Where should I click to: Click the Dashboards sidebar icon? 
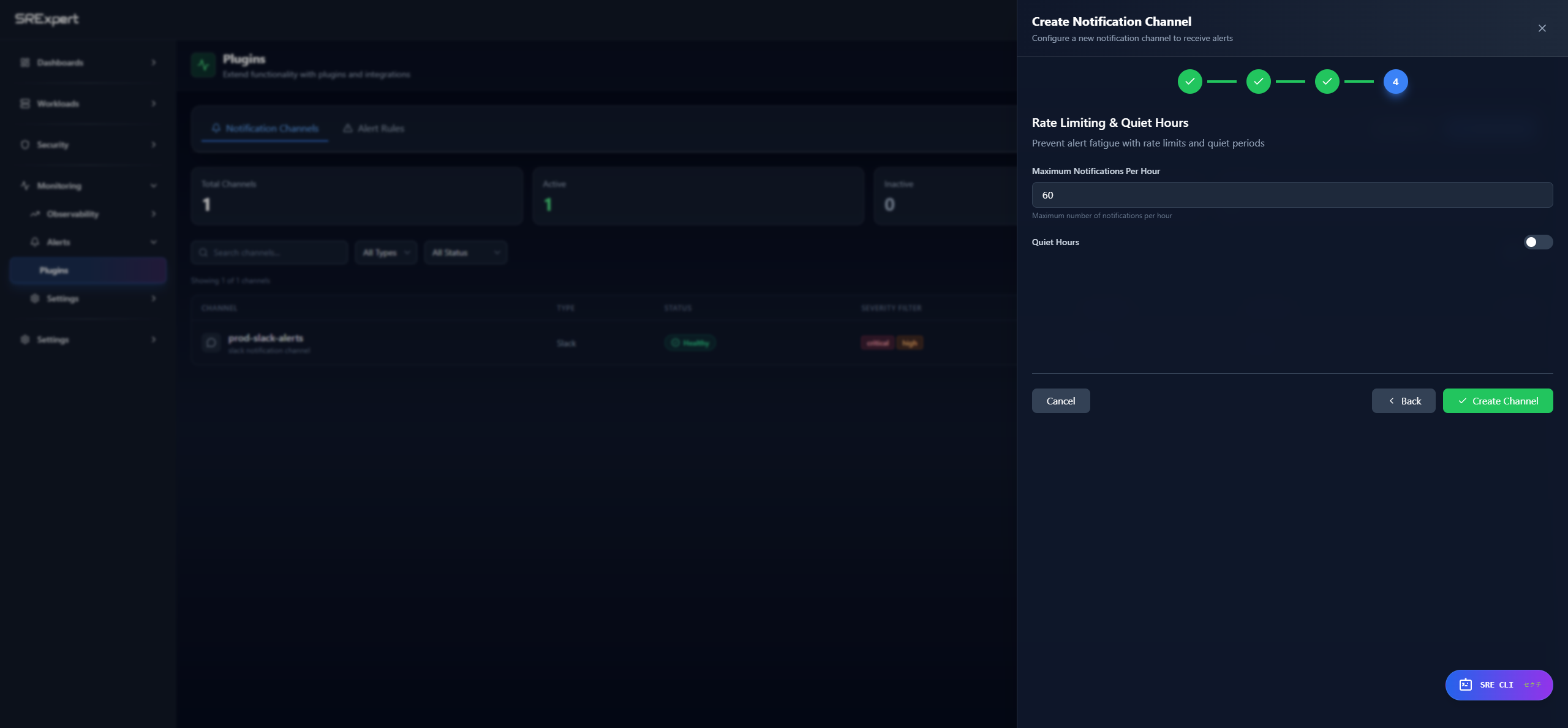coord(24,63)
